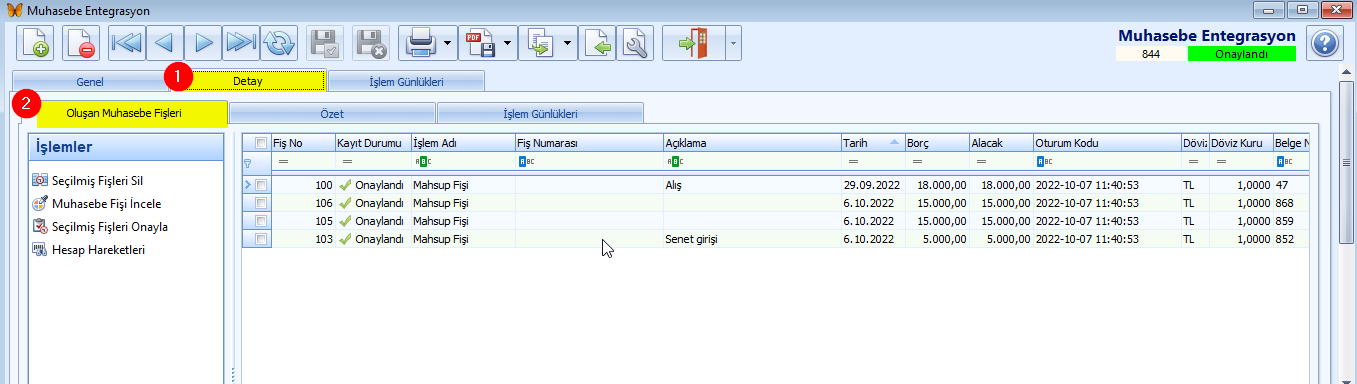The width and height of the screenshot is (1357, 384).
Task: Switch to the Genel tab
Action: 90,81
